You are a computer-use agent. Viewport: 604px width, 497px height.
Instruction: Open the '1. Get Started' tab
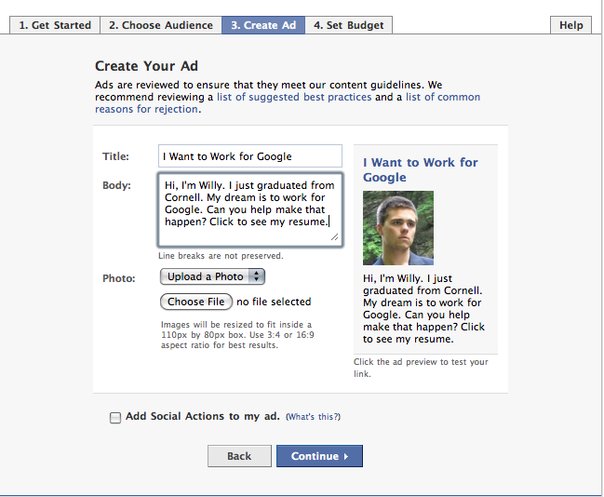(x=55, y=25)
